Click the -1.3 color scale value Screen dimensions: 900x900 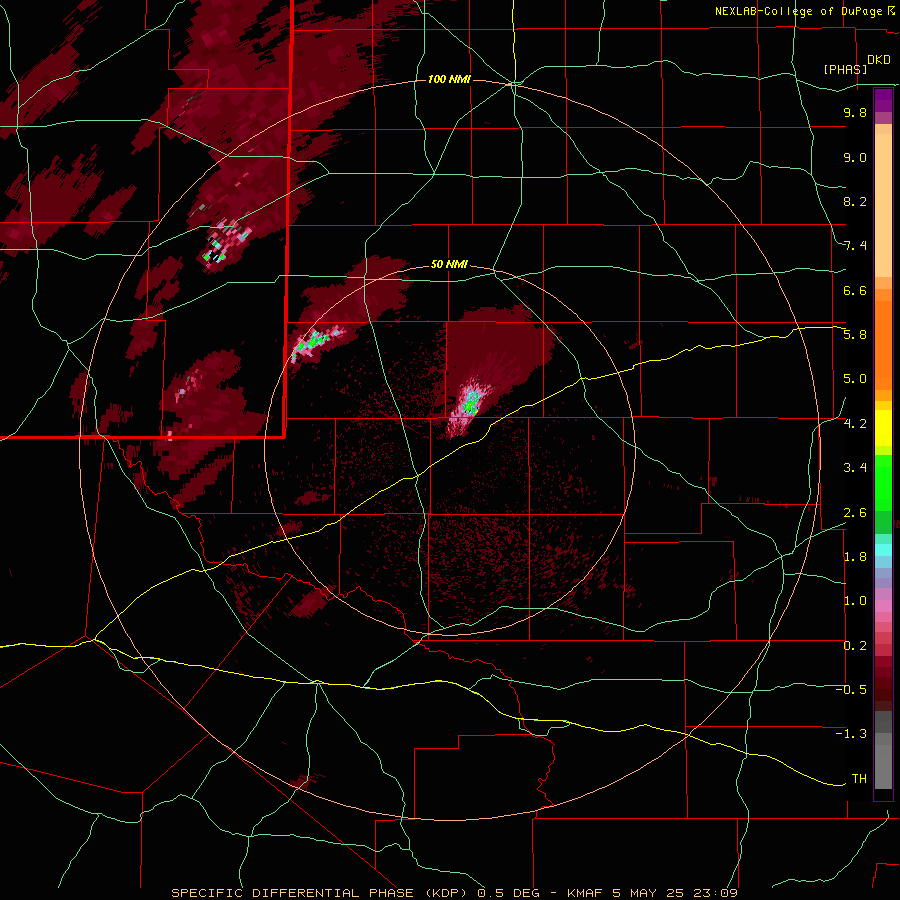point(851,734)
